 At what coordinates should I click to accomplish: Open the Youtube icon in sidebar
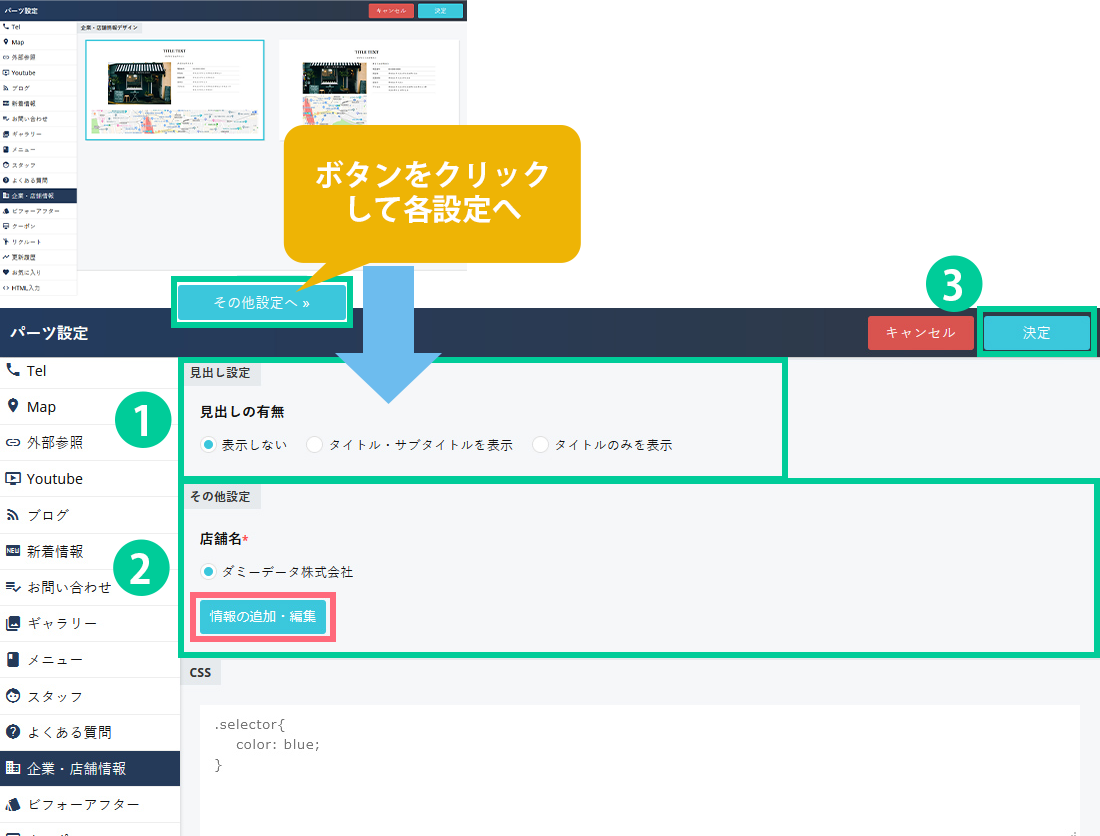click(x=13, y=478)
